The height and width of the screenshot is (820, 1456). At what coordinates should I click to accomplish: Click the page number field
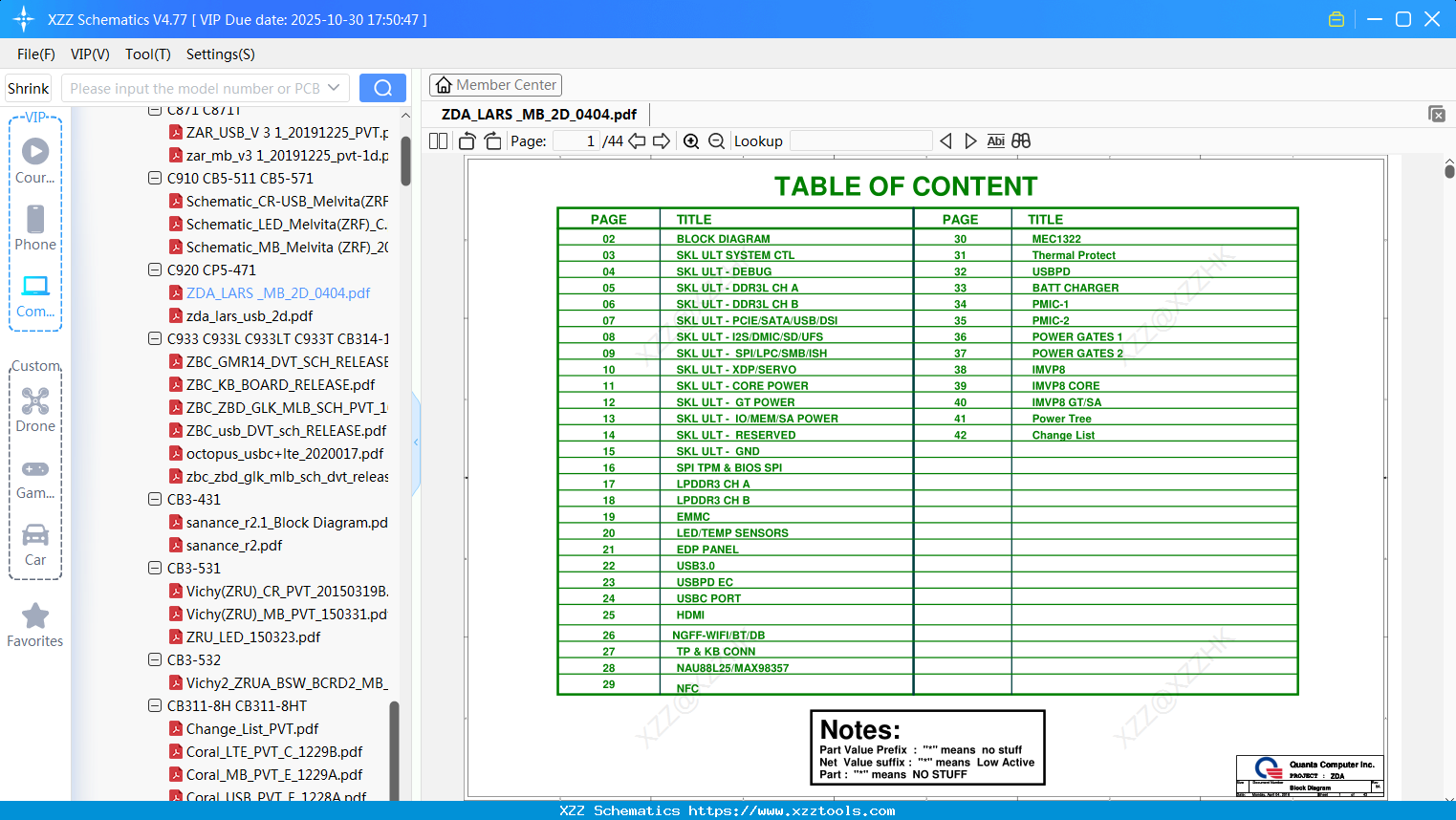point(576,141)
